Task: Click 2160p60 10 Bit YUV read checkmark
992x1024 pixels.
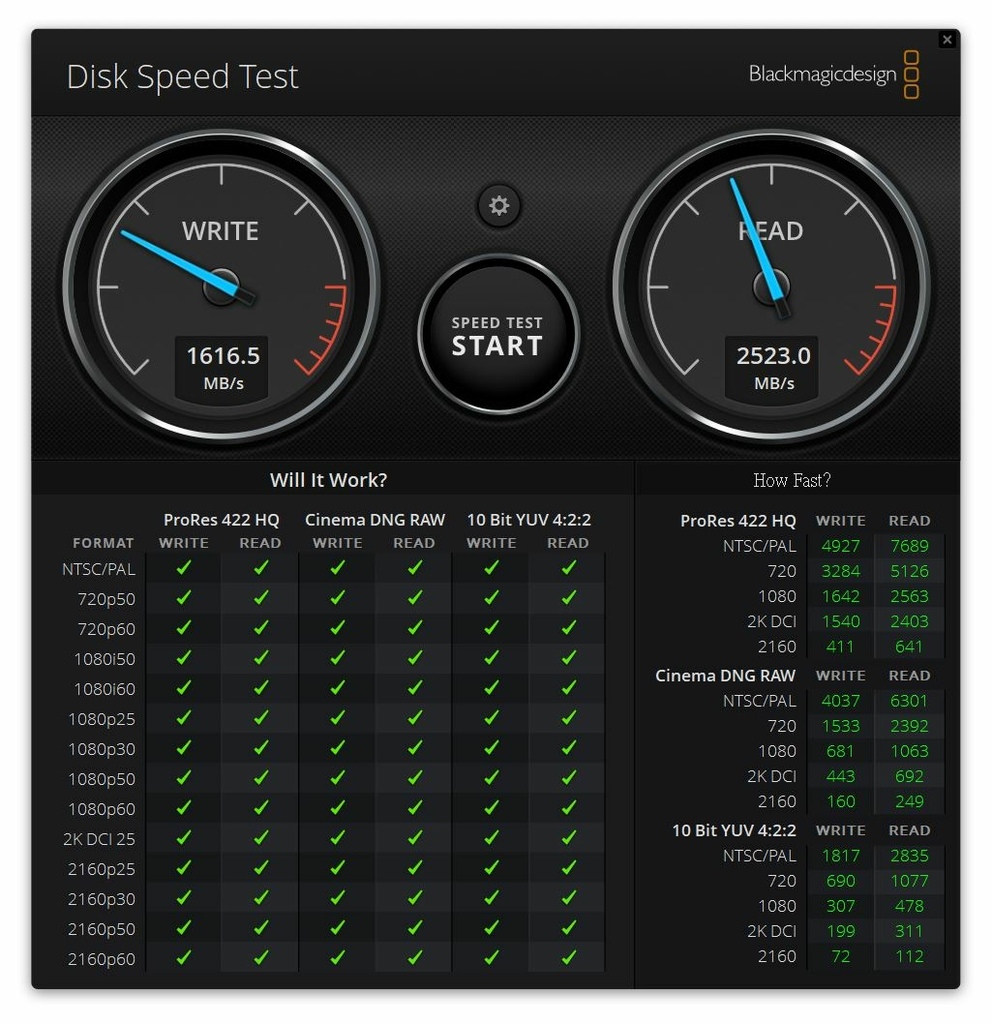Action: [569, 959]
